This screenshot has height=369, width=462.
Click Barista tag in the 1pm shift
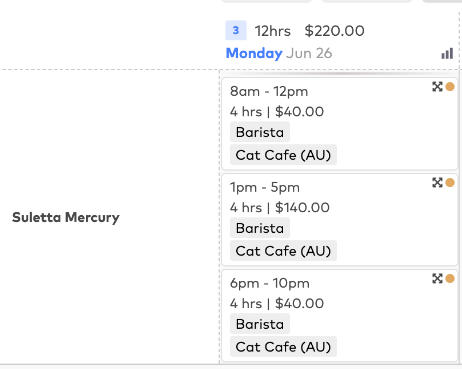[x=260, y=228]
